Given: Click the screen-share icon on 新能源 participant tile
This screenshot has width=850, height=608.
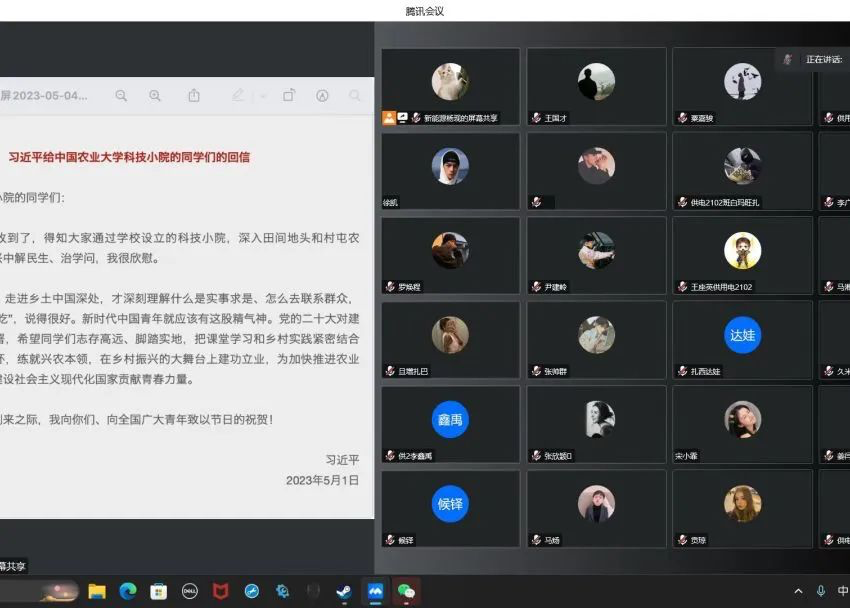Looking at the screenshot, I should pyautogui.click(x=403, y=116).
